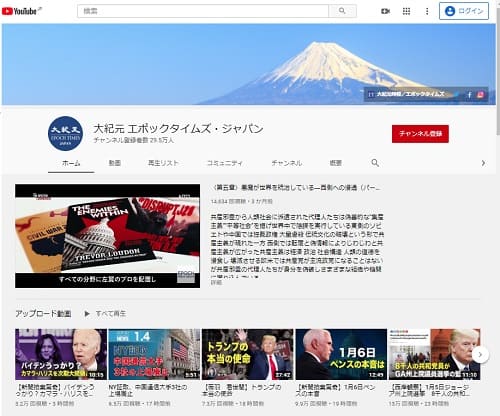Click channel name 大紀元 エポックタイムズ・ジャパン
The height and width of the screenshot is (416, 500).
178,129
